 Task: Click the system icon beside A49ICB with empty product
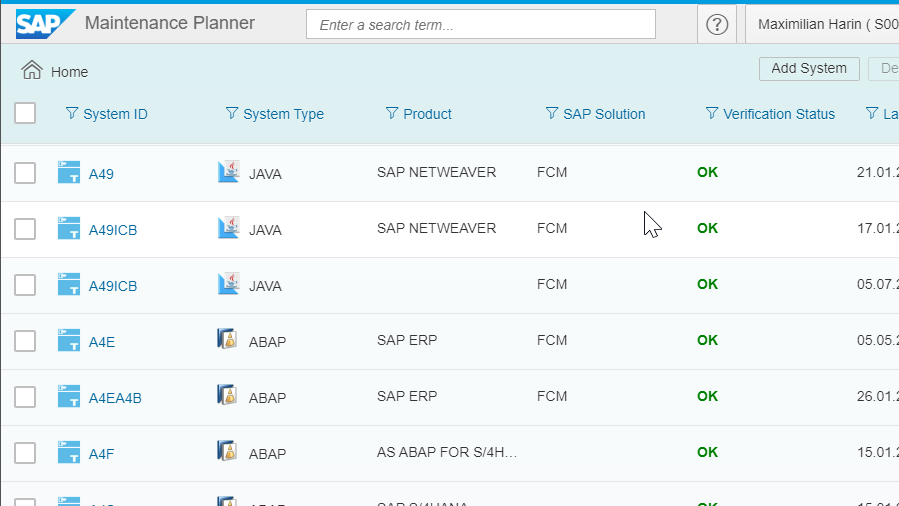69,284
